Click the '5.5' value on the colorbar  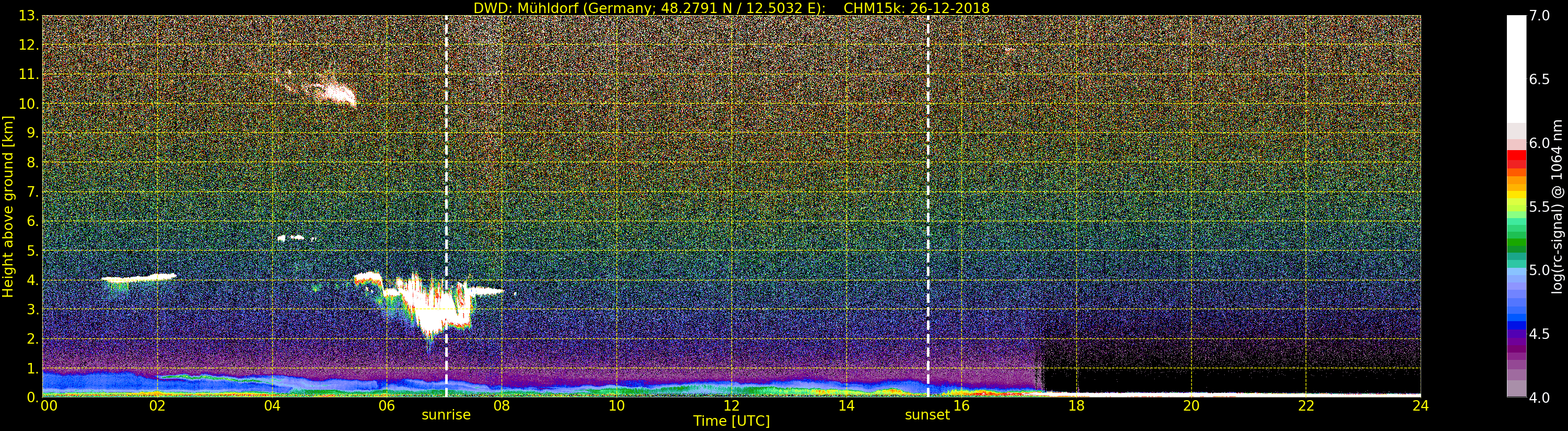1540,207
